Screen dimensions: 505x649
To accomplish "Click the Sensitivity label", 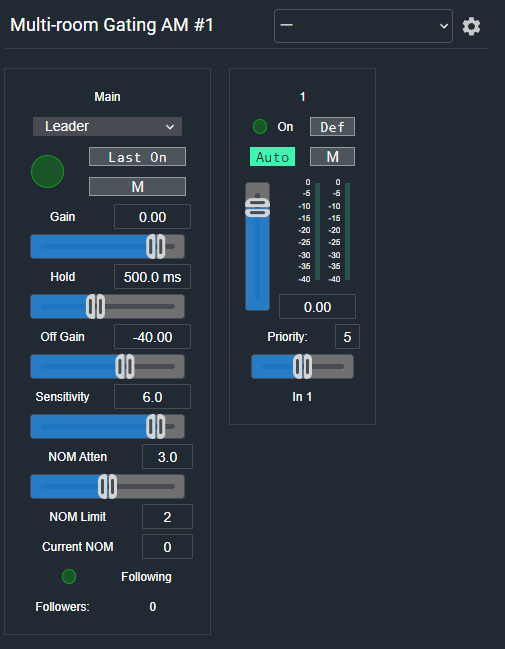I will (x=63, y=397).
